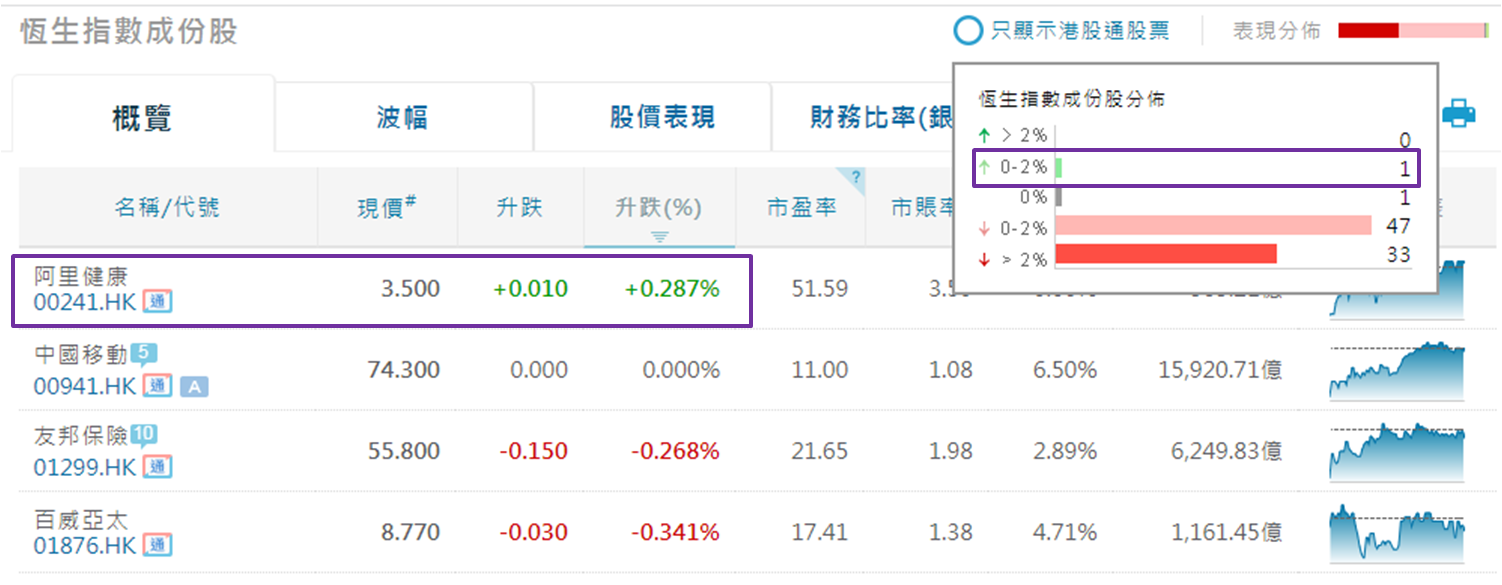Click the 10 comment bubble on 友邦保險
Viewport: 1502px width, 585px height.
(x=143, y=434)
